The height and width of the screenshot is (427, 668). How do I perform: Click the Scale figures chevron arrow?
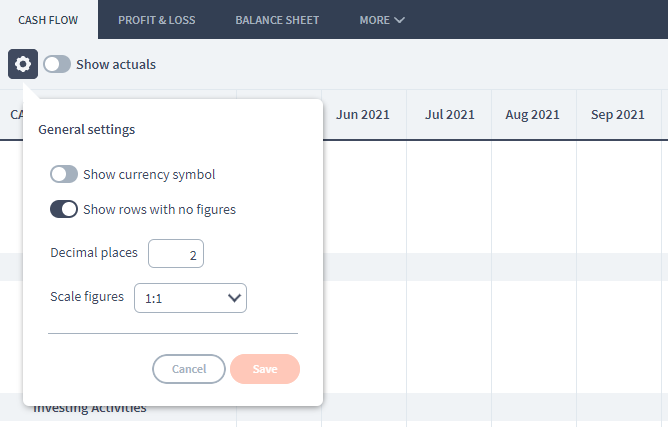(x=234, y=298)
